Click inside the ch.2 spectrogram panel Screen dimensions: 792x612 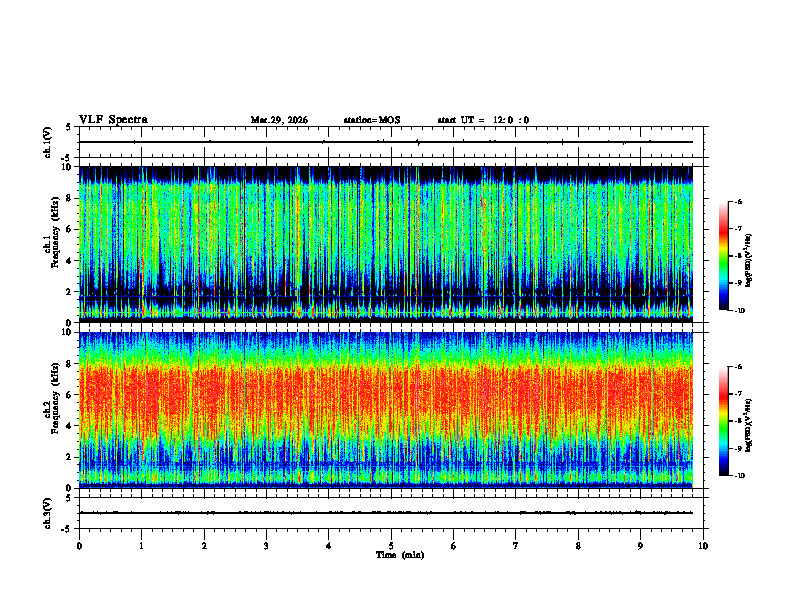click(x=386, y=410)
